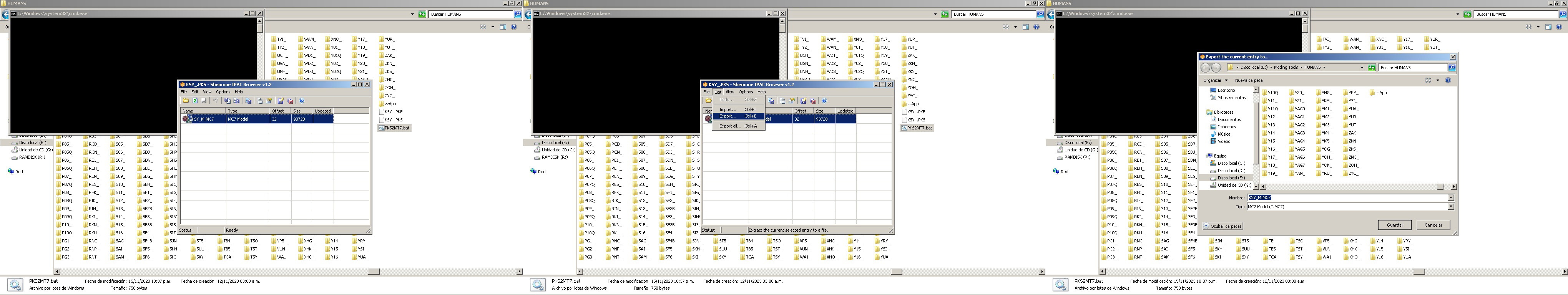Image resolution: width=1568 pixels, height=295 pixels.
Task: Open address history dropdown in Export dialog
Action: [x=1362, y=68]
